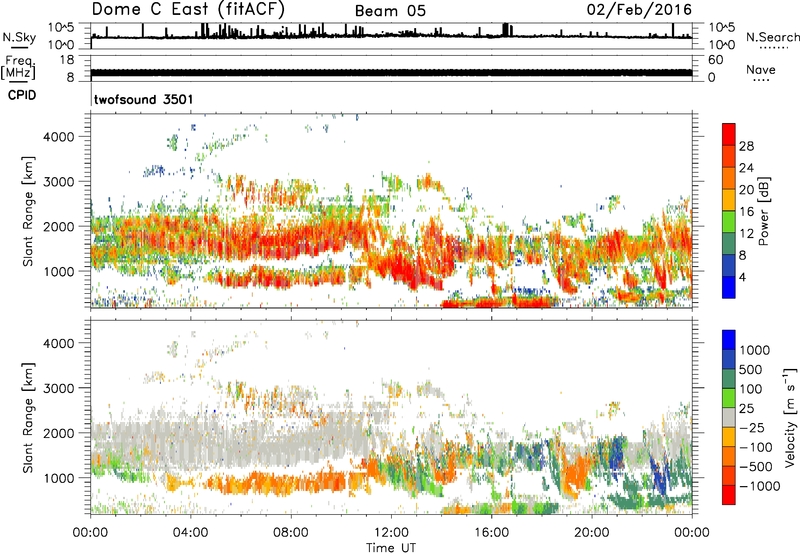Image resolution: width=800 pixels, height=554 pixels.
Task: Click the power panel 'Slant Range [km]' label
Action: [x=28, y=211]
